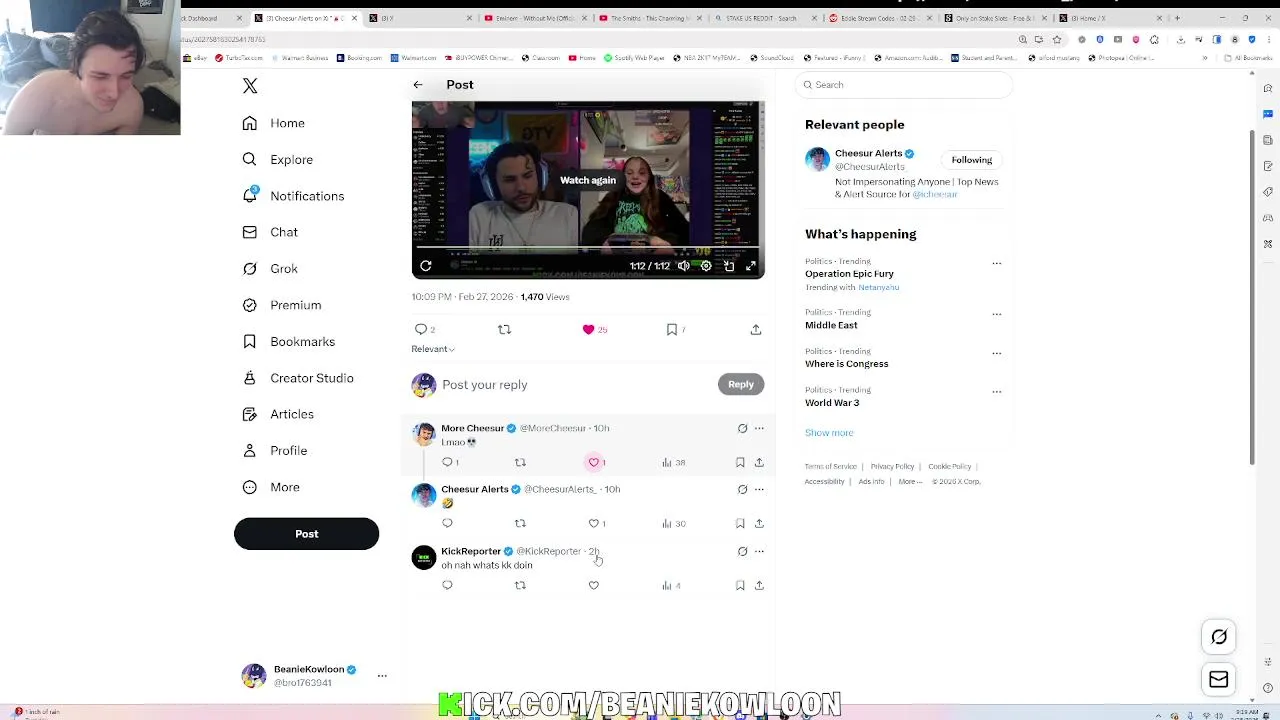Viewport: 1280px width, 720px height.
Task: Open Profile in the sidebar
Action: point(275,451)
